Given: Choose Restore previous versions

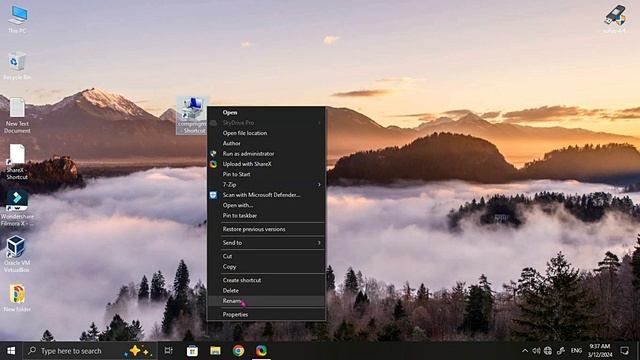Looking at the screenshot, I should tap(267, 229).
